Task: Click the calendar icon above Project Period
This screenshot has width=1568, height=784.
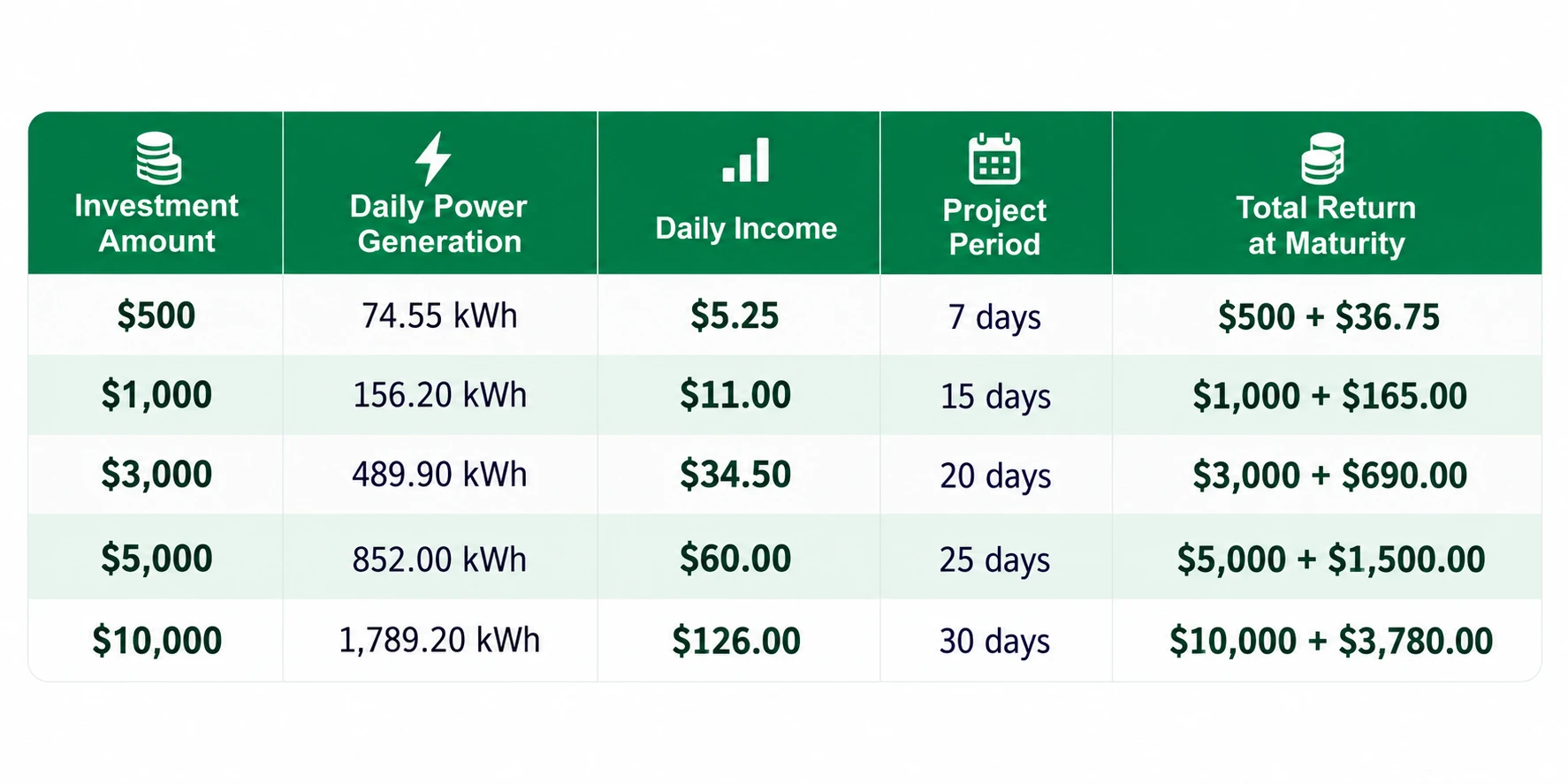Action: pyautogui.click(x=994, y=159)
